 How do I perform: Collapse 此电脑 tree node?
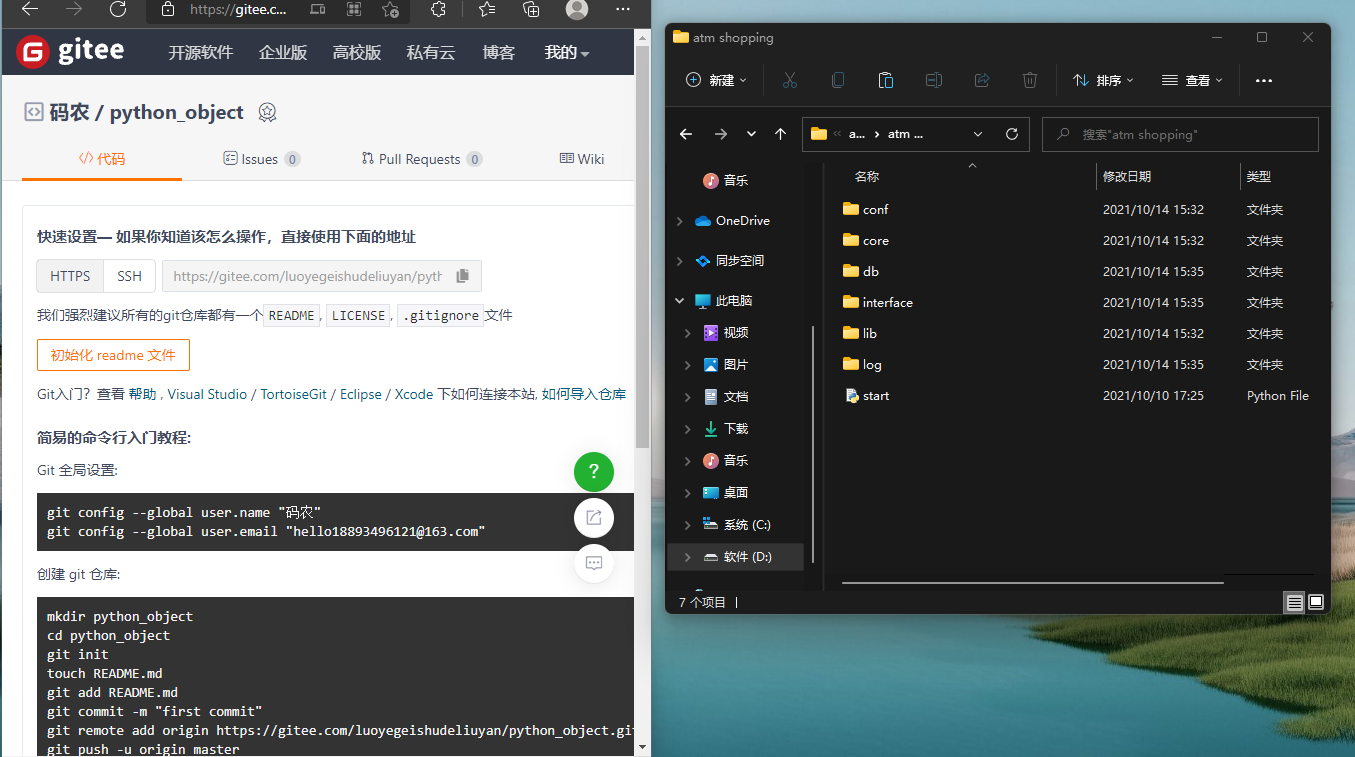click(680, 301)
